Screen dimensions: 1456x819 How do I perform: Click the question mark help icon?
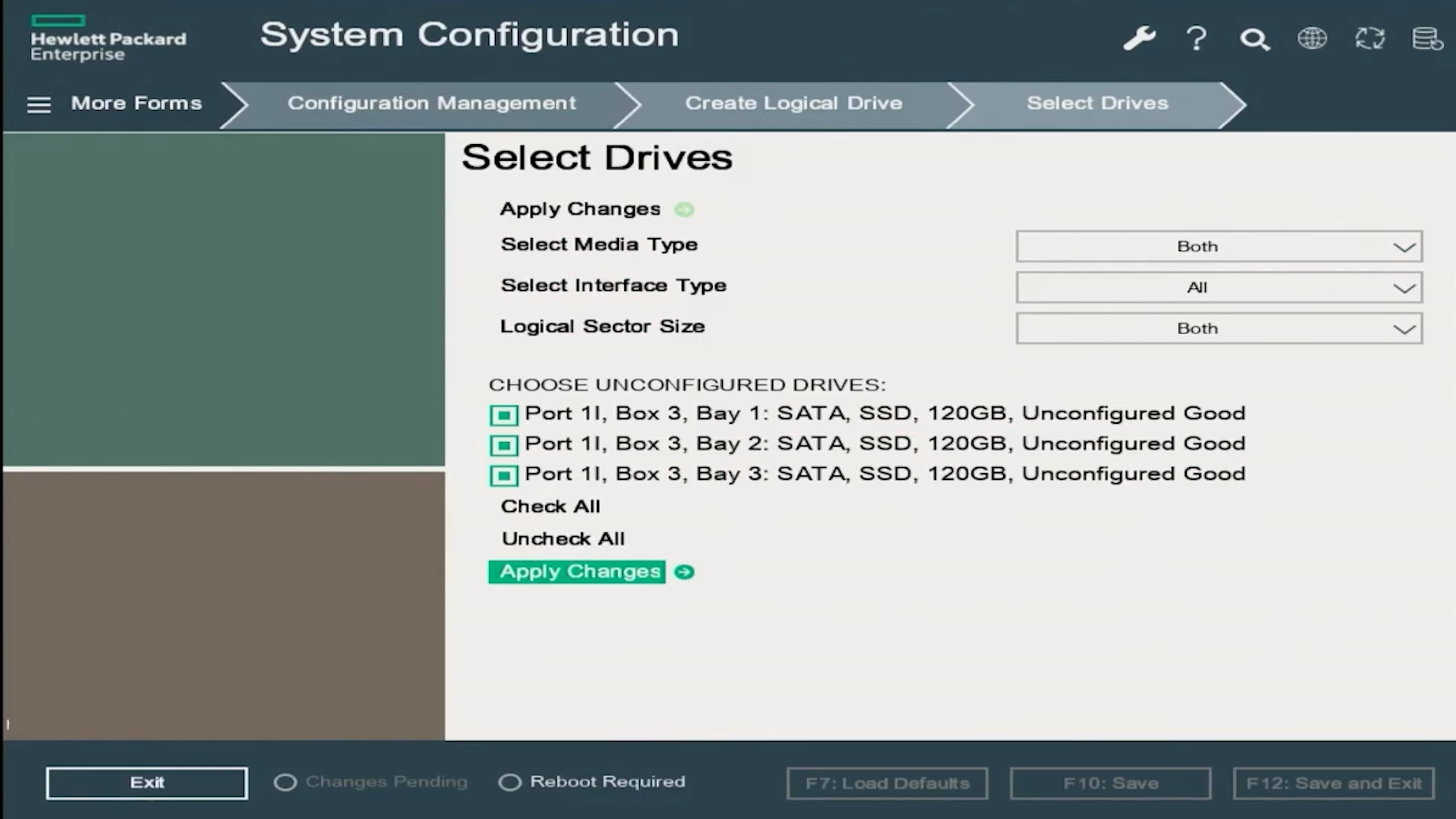(1197, 38)
